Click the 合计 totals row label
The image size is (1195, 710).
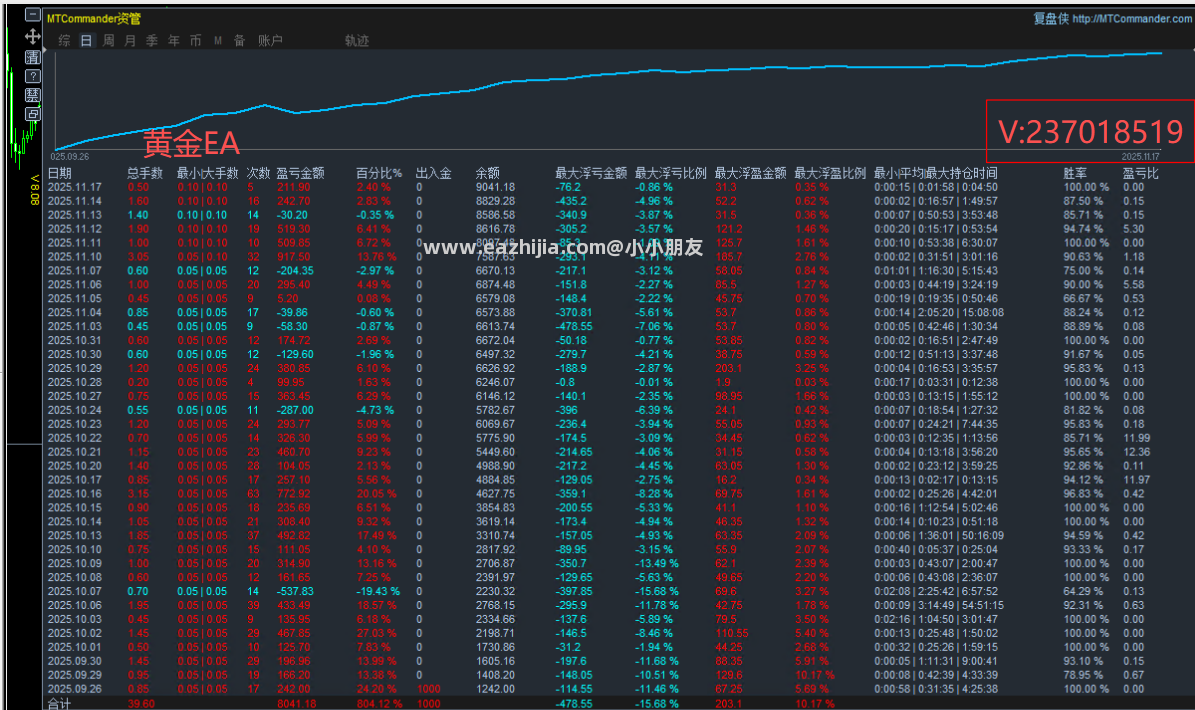click(59, 703)
